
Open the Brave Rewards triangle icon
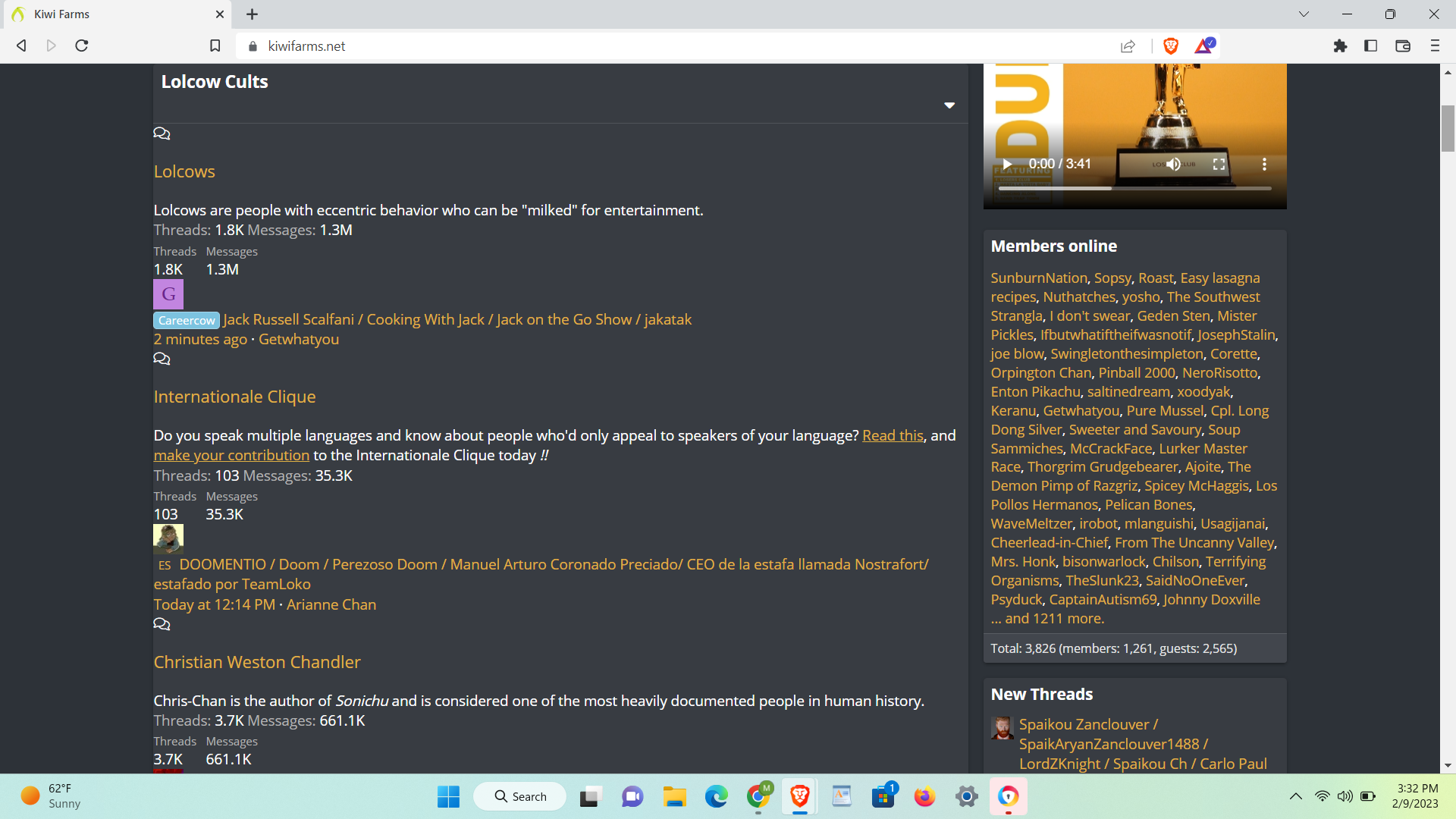[1204, 46]
